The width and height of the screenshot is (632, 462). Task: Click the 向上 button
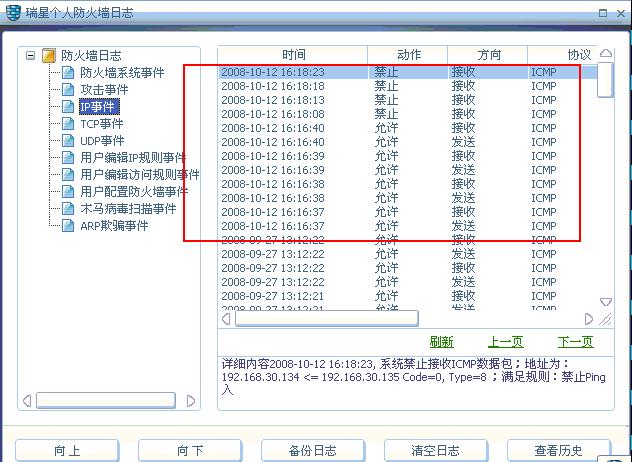[67, 450]
